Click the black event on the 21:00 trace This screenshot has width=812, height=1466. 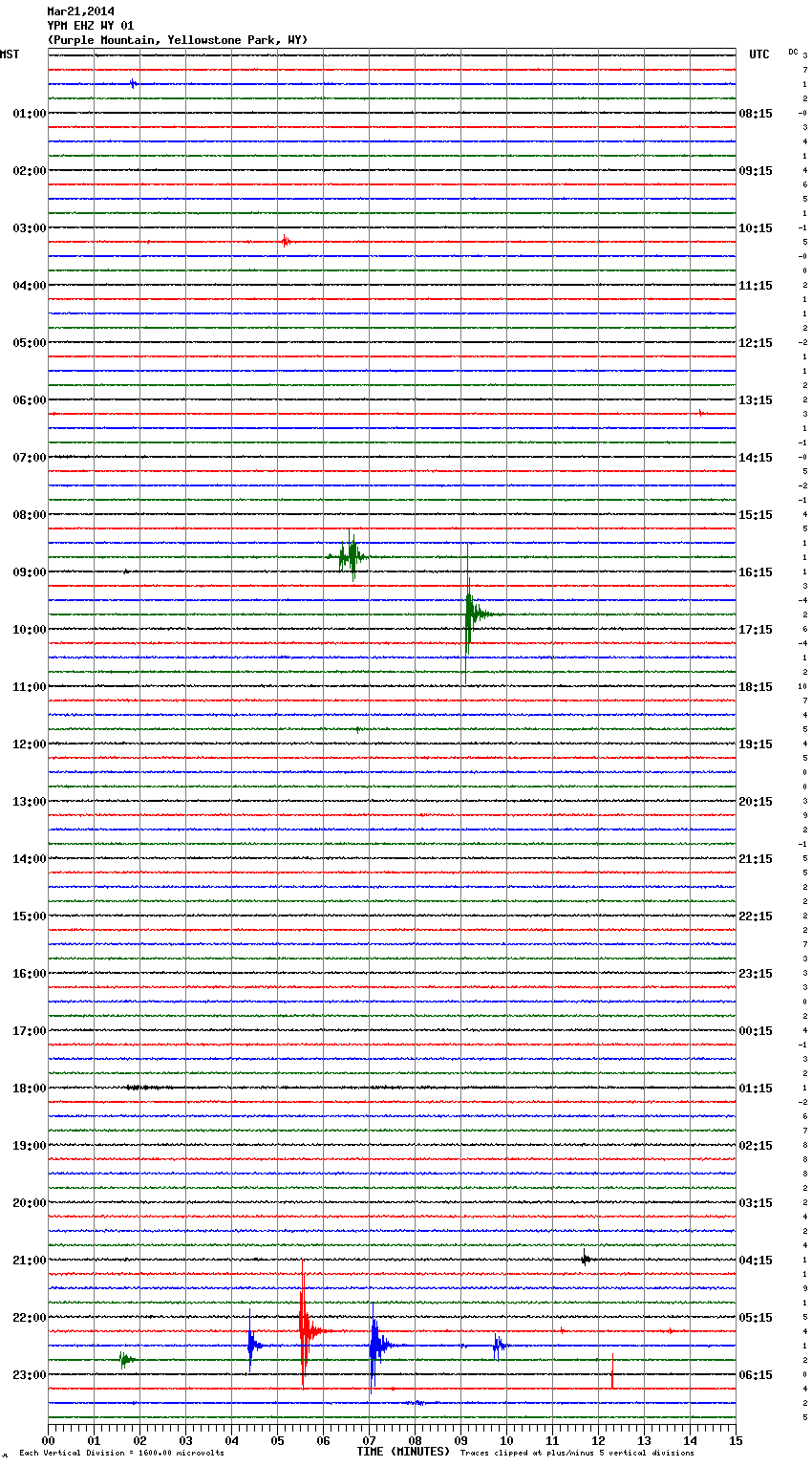coord(587,1259)
